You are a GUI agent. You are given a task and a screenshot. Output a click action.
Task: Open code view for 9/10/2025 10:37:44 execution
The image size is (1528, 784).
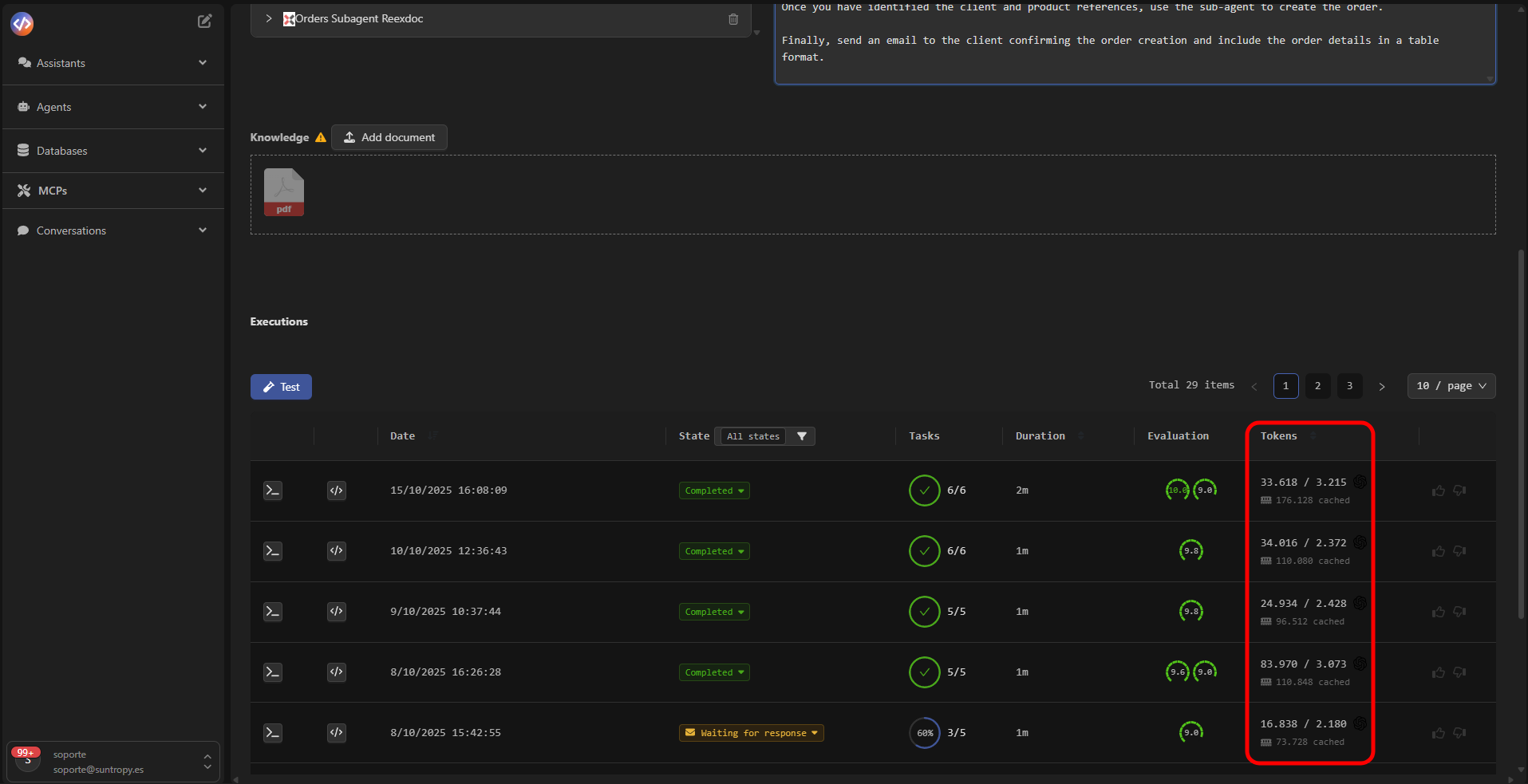(337, 612)
